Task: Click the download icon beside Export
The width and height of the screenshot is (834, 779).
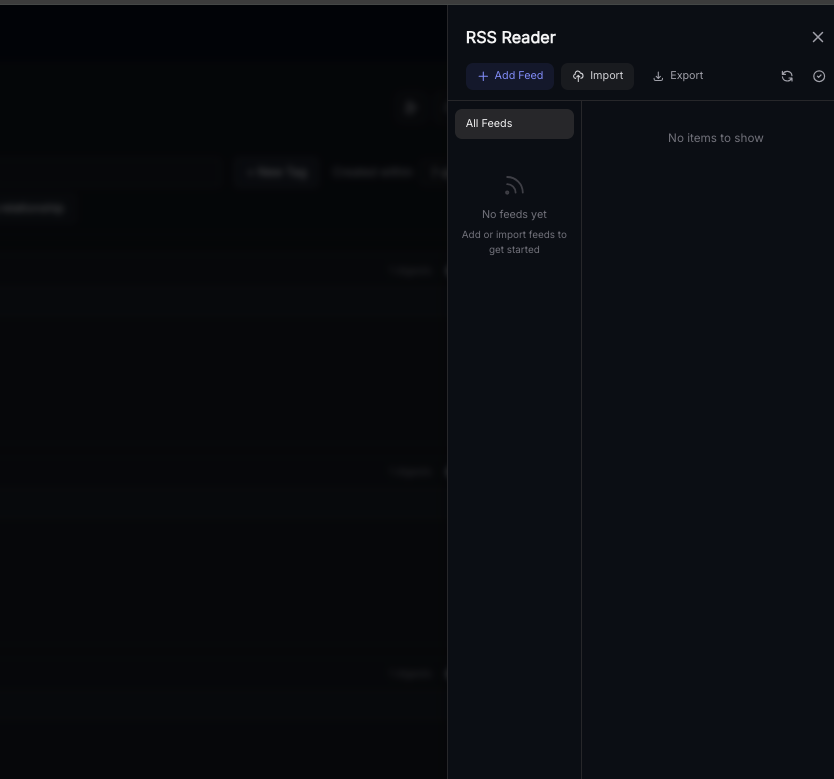Action: (658, 76)
